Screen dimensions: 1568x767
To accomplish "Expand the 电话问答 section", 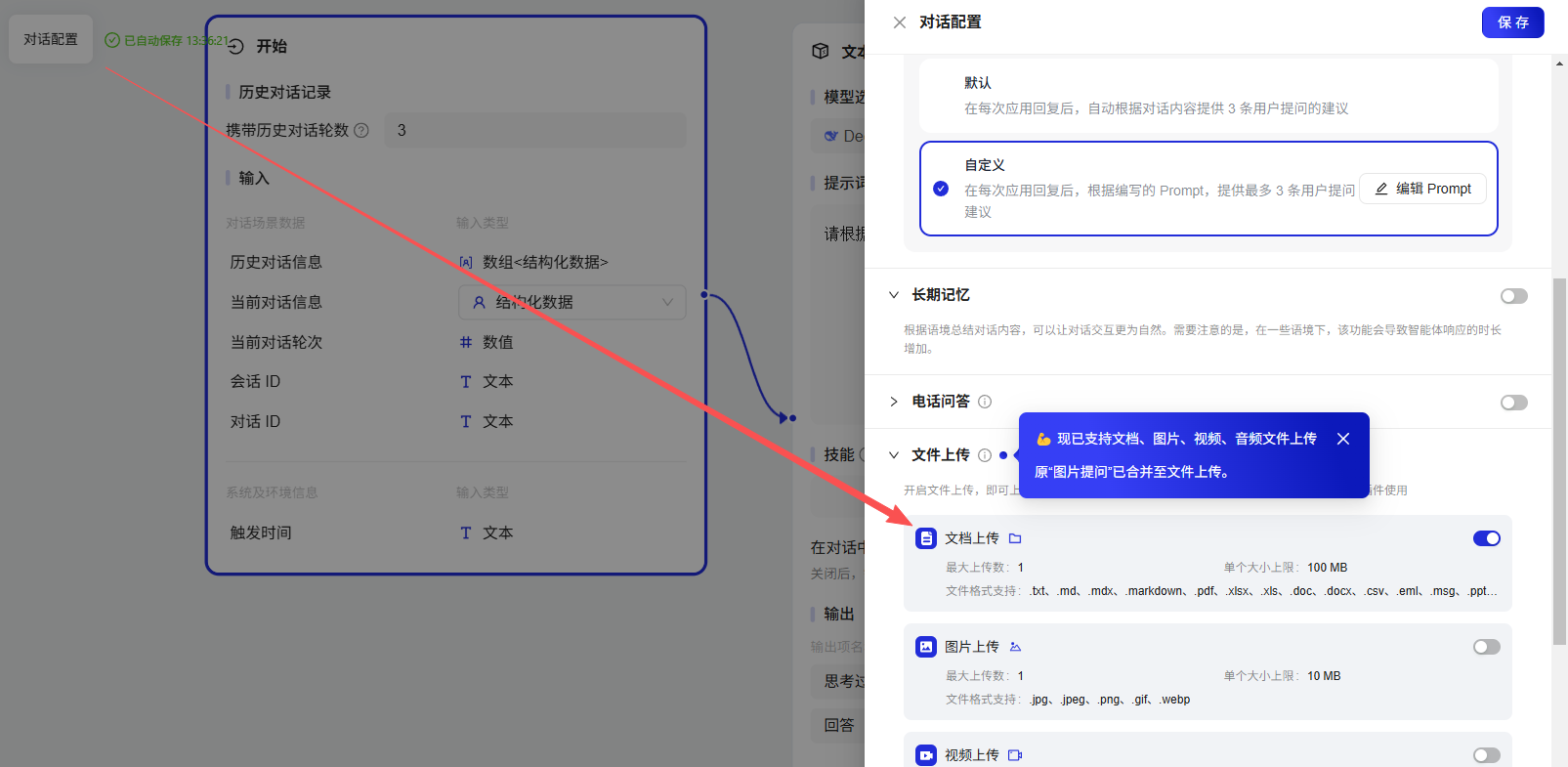I will 894,402.
